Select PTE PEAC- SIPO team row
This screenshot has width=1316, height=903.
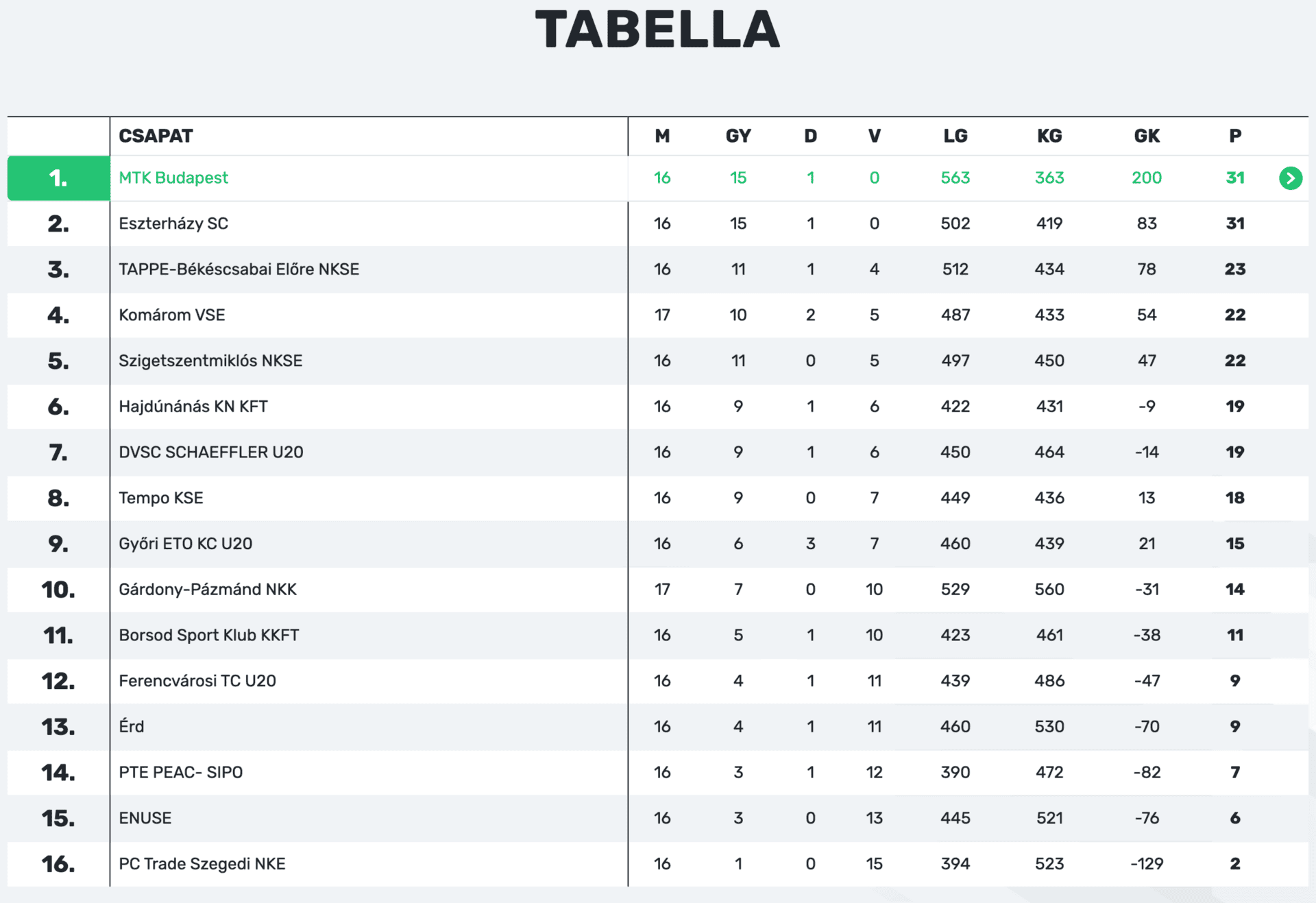(181, 773)
